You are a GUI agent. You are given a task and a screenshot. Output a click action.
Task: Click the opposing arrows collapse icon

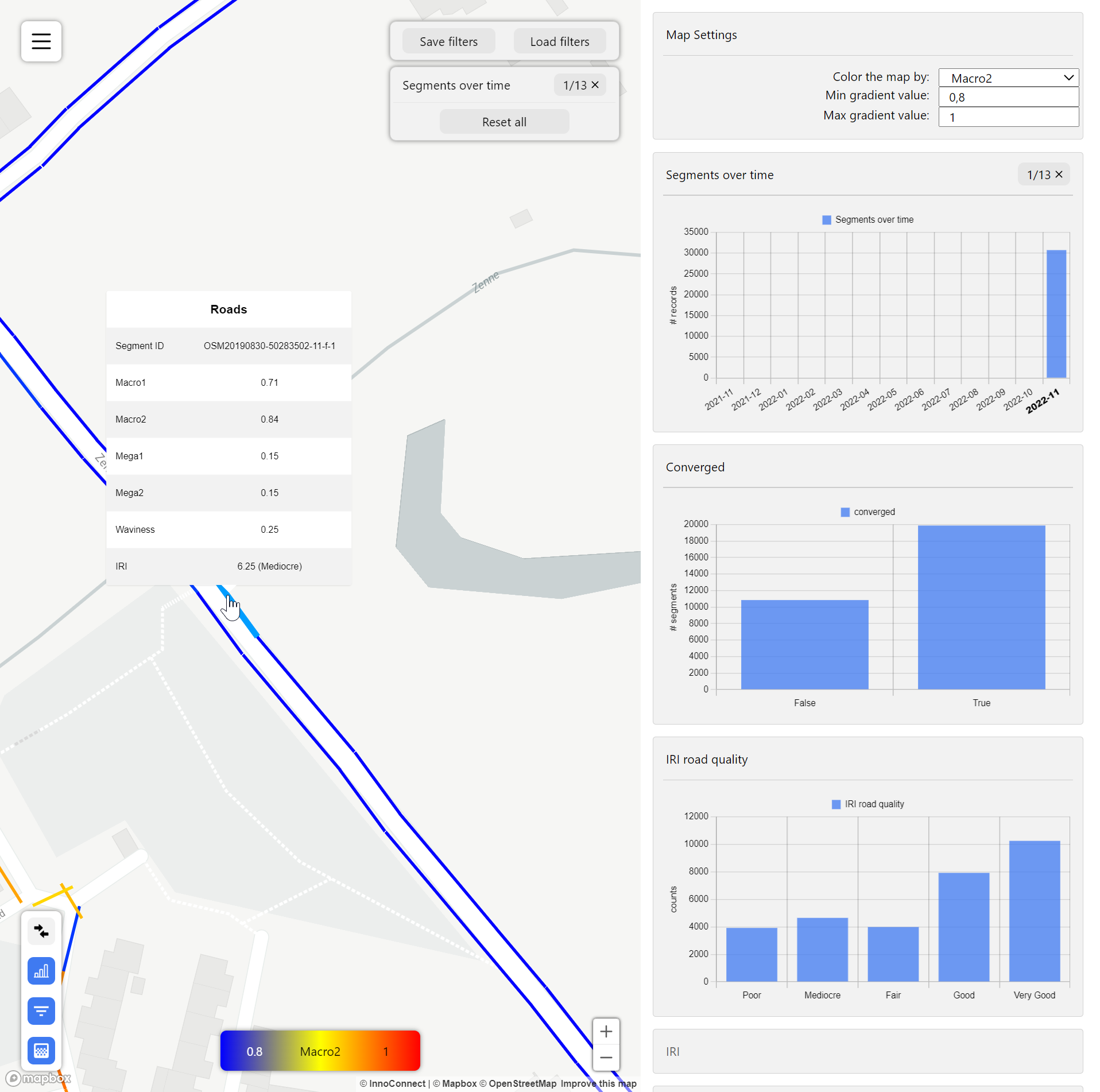41,931
